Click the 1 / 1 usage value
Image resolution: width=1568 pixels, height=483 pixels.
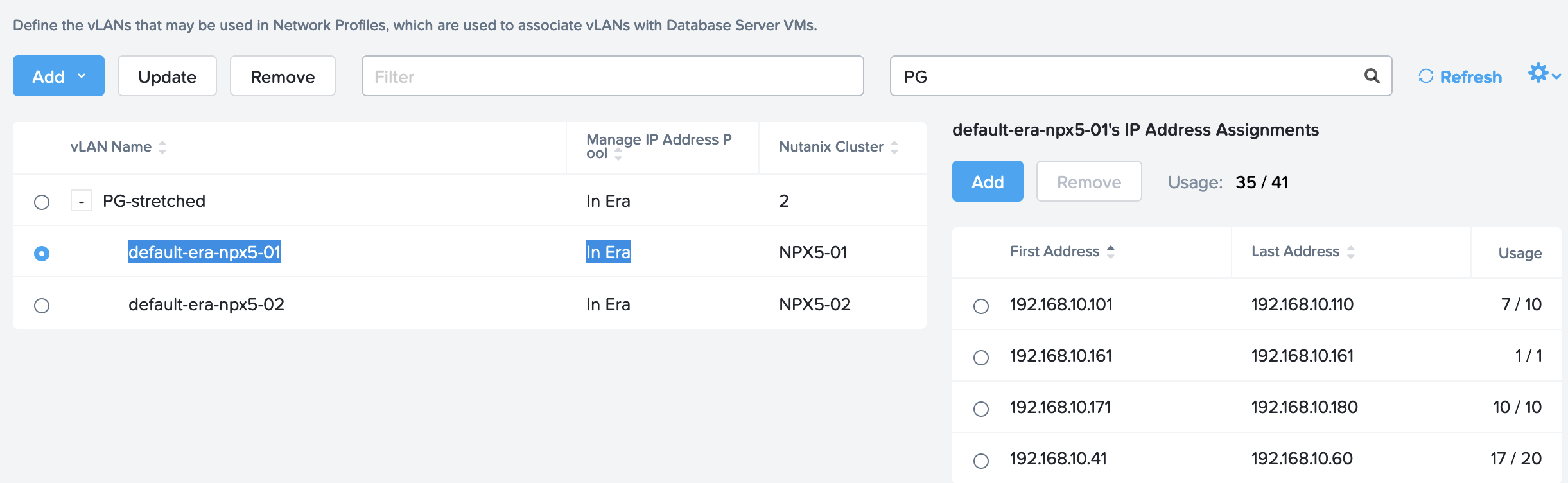[1529, 355]
